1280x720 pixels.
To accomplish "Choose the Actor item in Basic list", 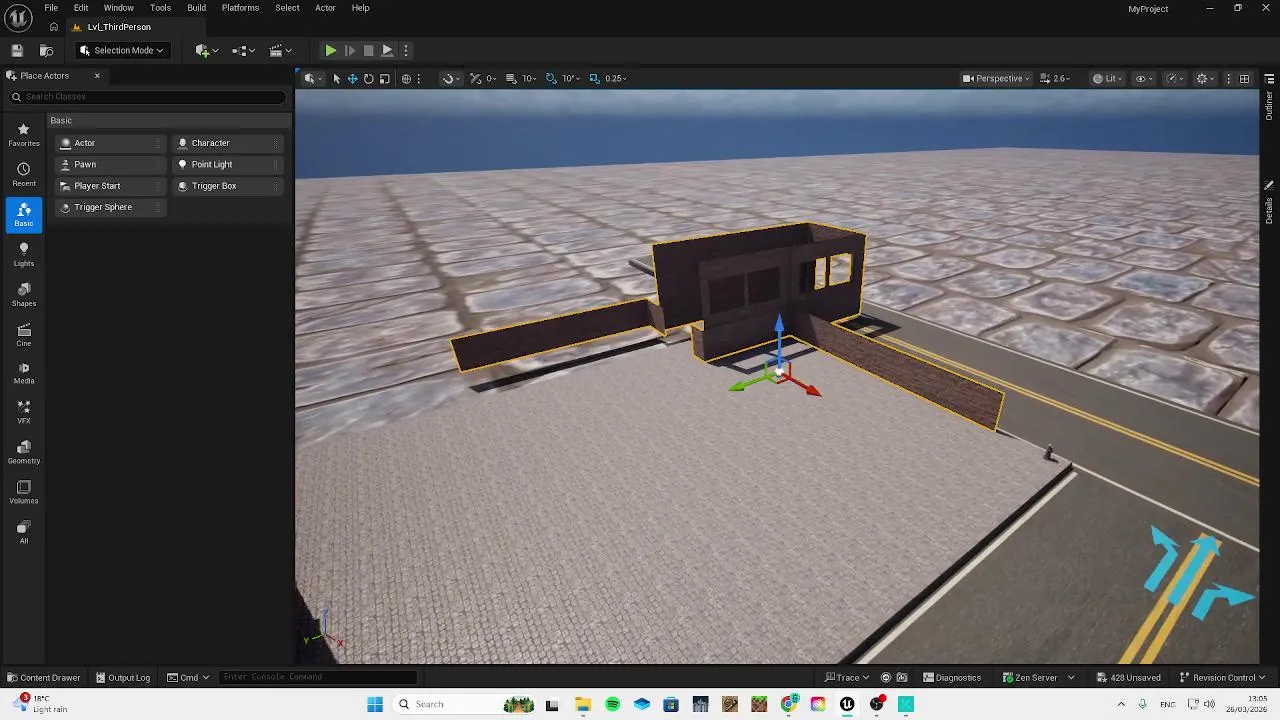I will pyautogui.click(x=110, y=143).
